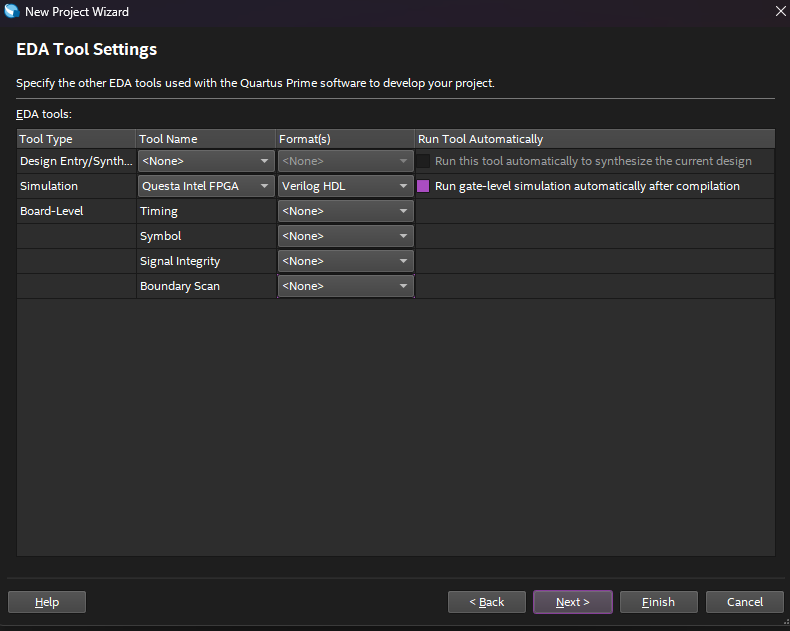
Task: Toggle the run synthesis tool automatically checkbox
Action: (x=423, y=161)
